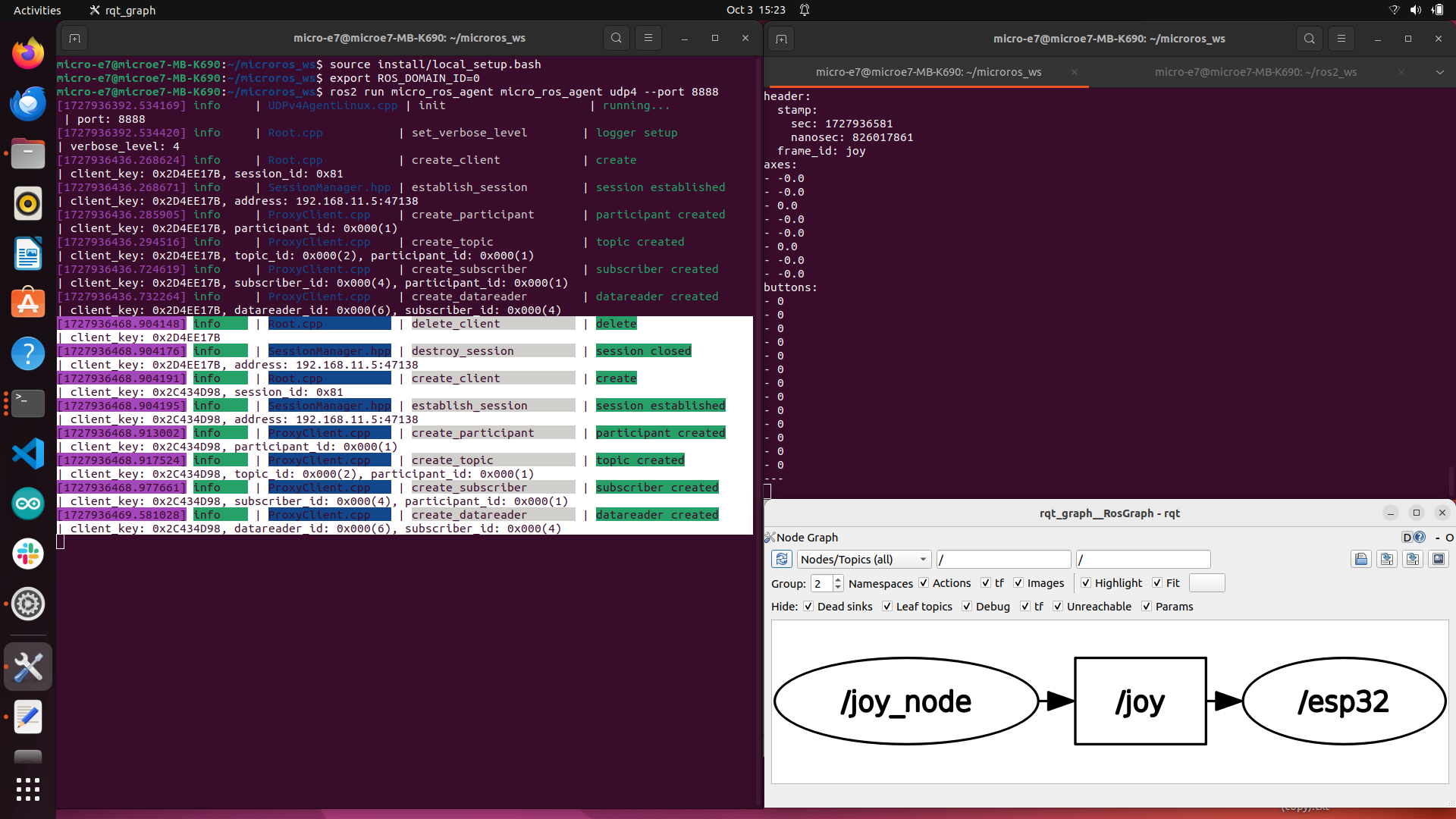Open Arduino IDE from the dock
Screen dimensions: 1456x819
[28, 504]
